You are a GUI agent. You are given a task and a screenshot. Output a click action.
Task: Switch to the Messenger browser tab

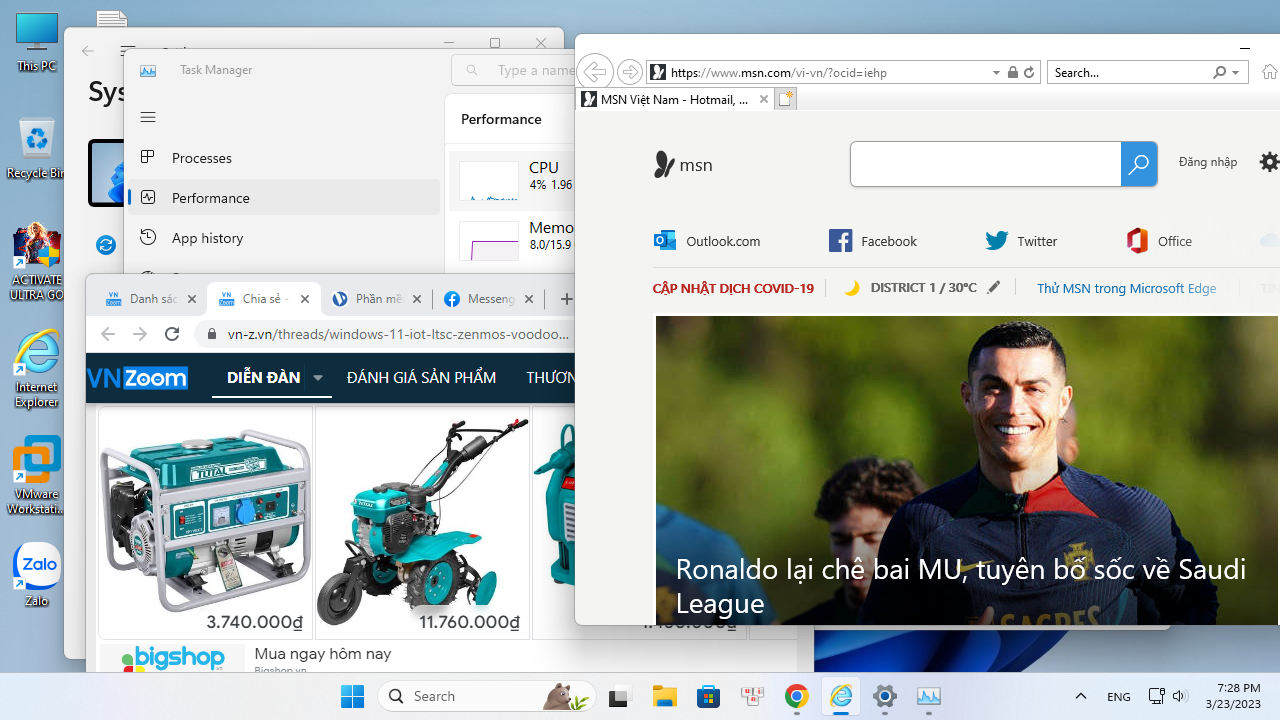coord(488,298)
